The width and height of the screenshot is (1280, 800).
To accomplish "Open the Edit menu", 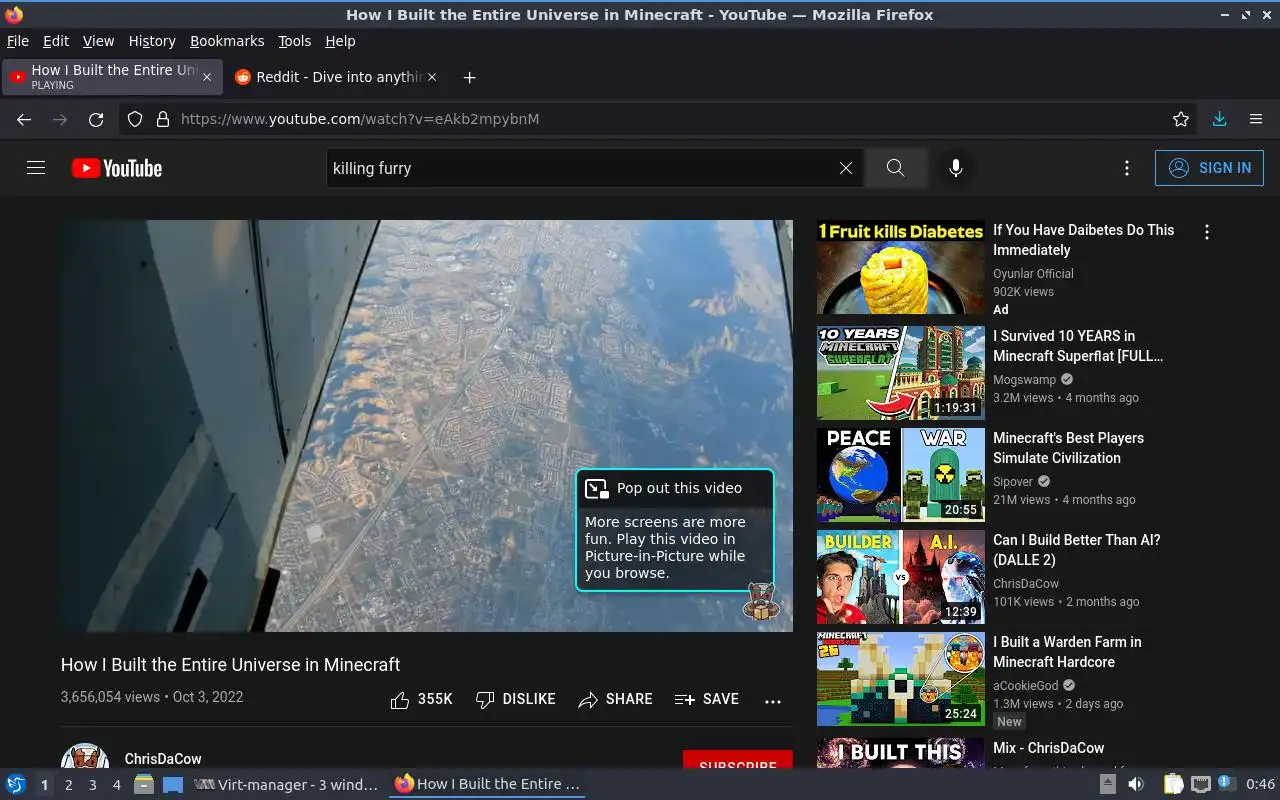I will pyautogui.click(x=56, y=41).
